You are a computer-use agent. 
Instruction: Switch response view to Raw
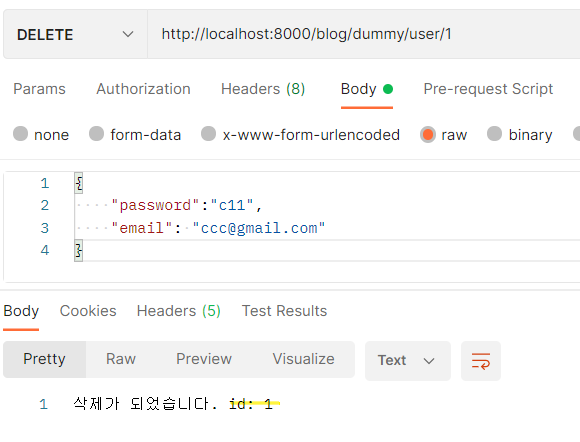[x=121, y=359]
